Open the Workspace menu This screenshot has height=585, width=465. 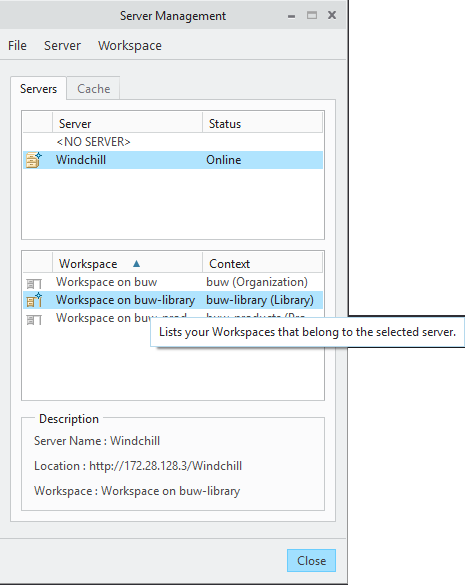[130, 46]
